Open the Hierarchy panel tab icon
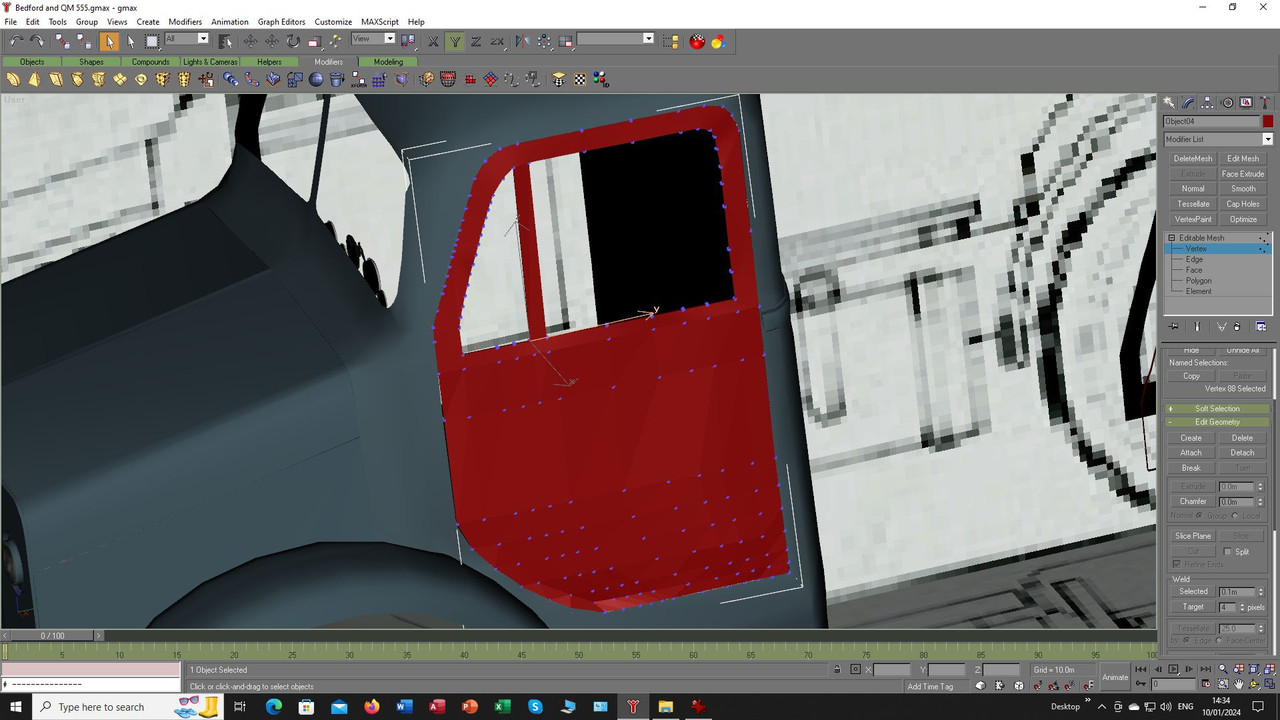 point(1207,103)
